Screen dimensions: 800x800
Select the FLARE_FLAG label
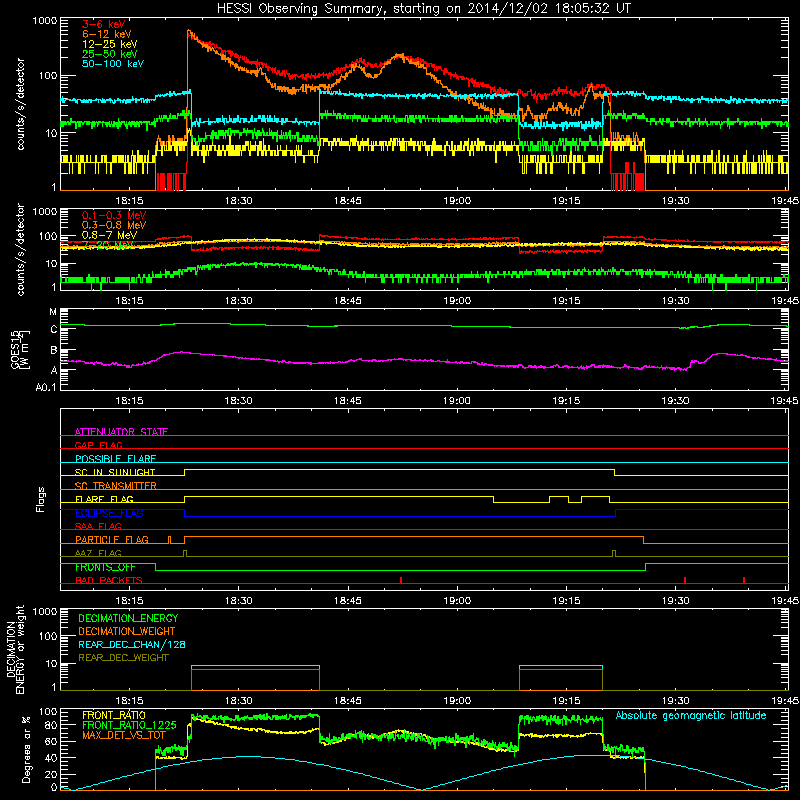point(104,499)
